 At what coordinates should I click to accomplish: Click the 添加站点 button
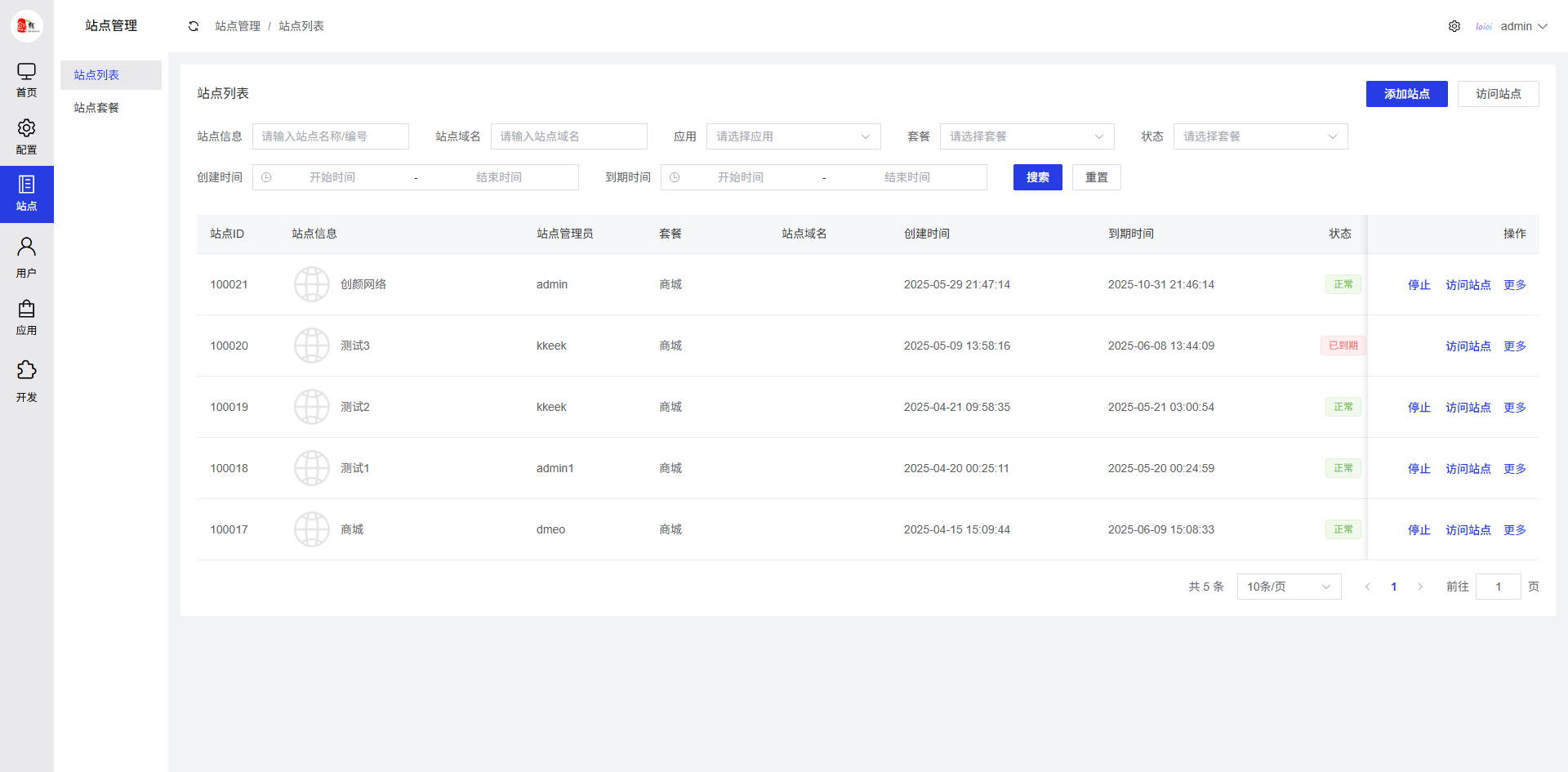pyautogui.click(x=1406, y=94)
